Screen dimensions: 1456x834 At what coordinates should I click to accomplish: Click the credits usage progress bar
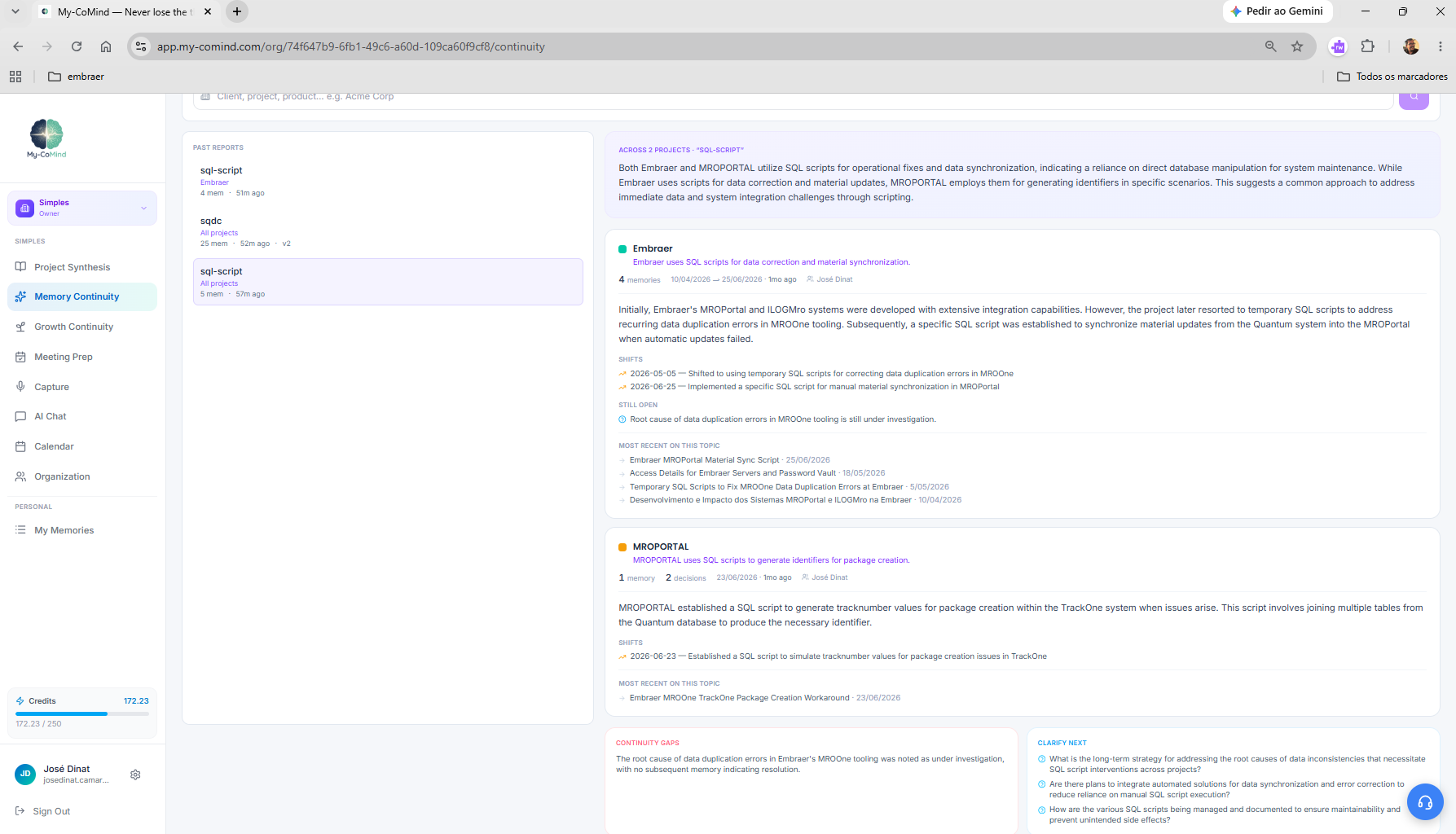[82, 713]
